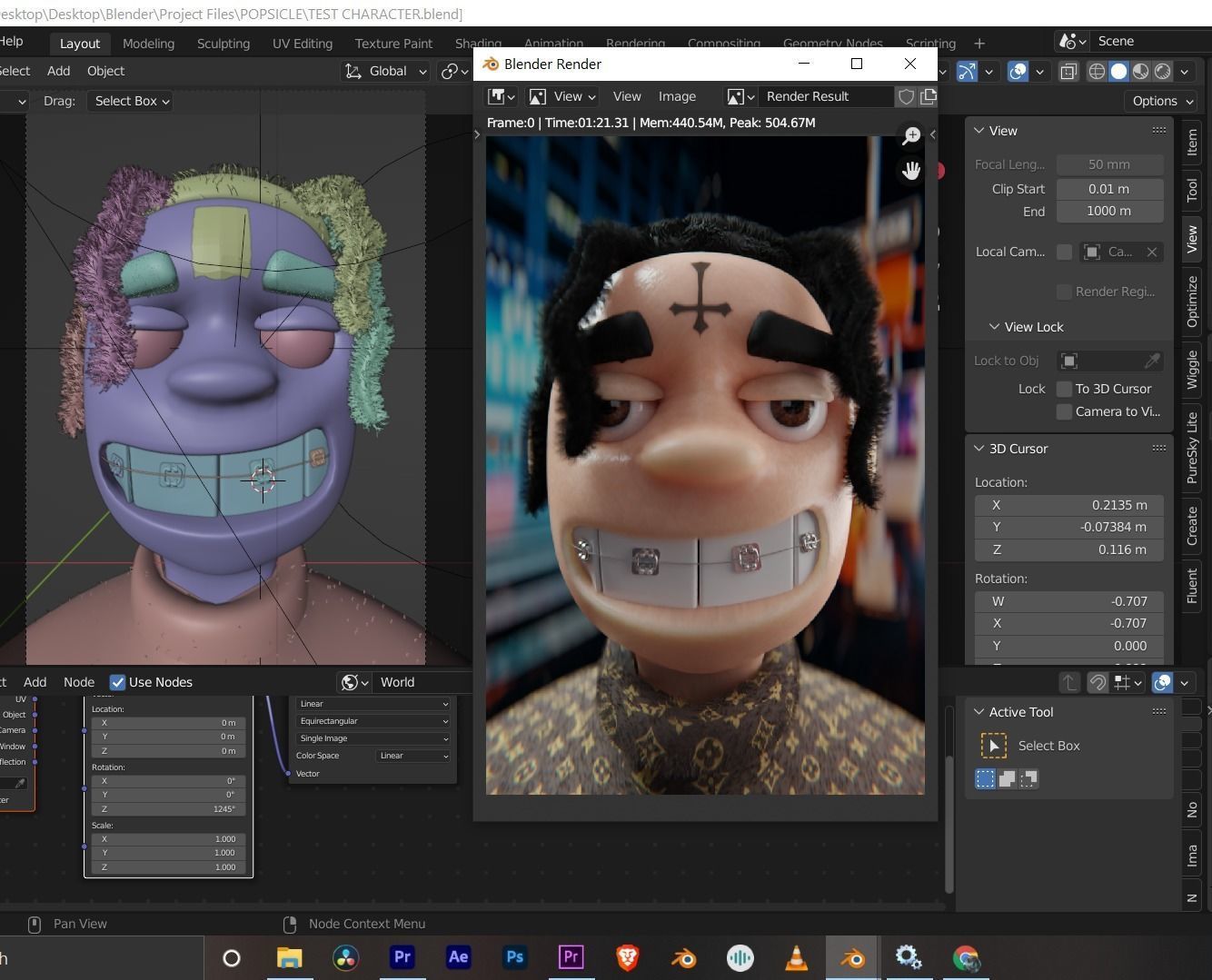This screenshot has height=980, width=1212.
Task: Click the 3D Cursor Z location field
Action: [1069, 549]
